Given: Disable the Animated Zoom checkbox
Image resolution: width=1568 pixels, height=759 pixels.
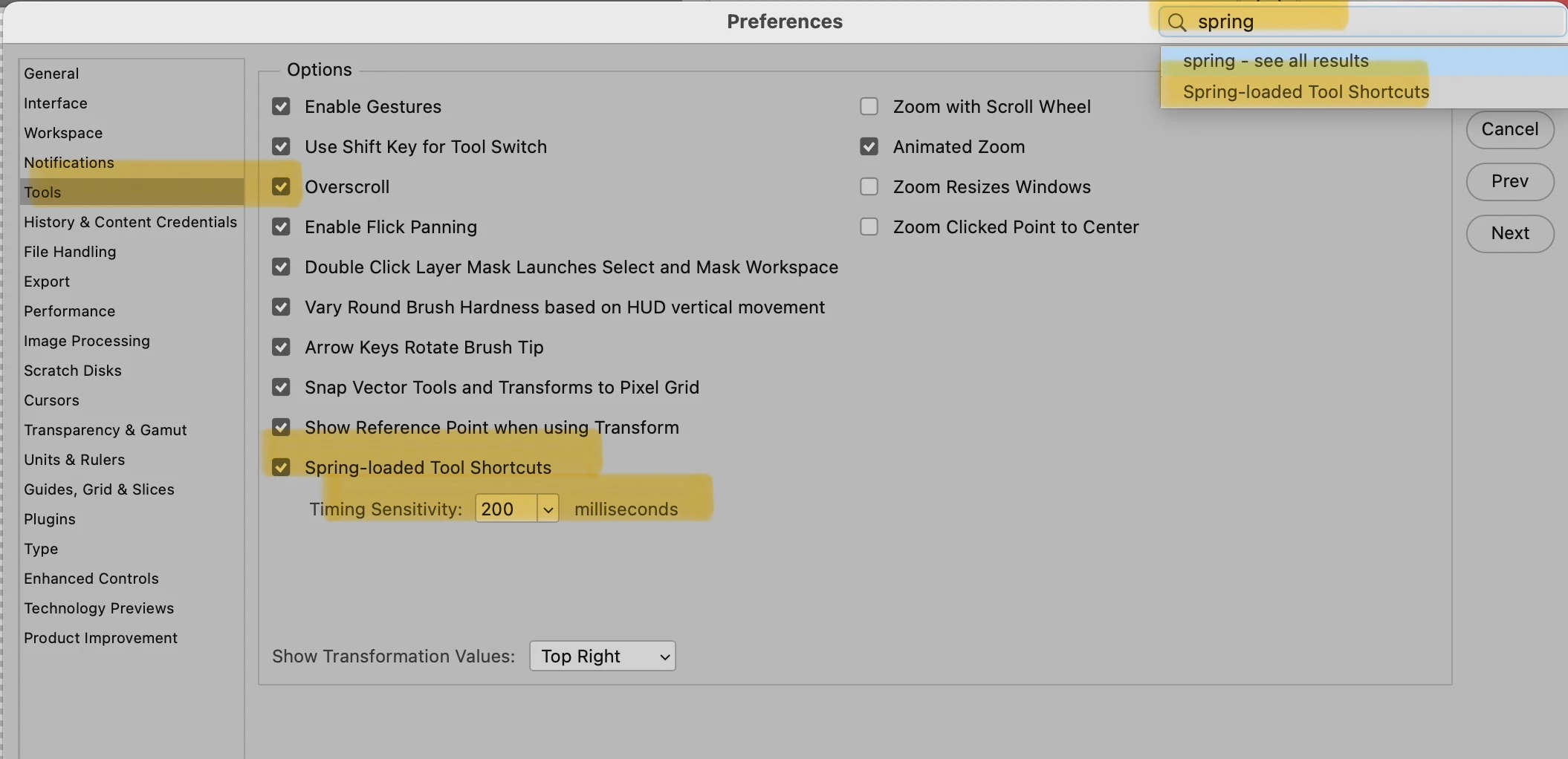Looking at the screenshot, I should coord(869,146).
